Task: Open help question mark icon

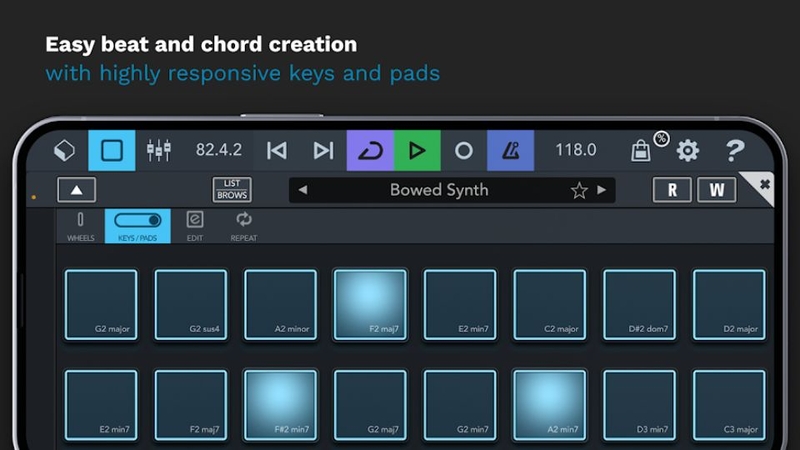Action: coord(735,151)
